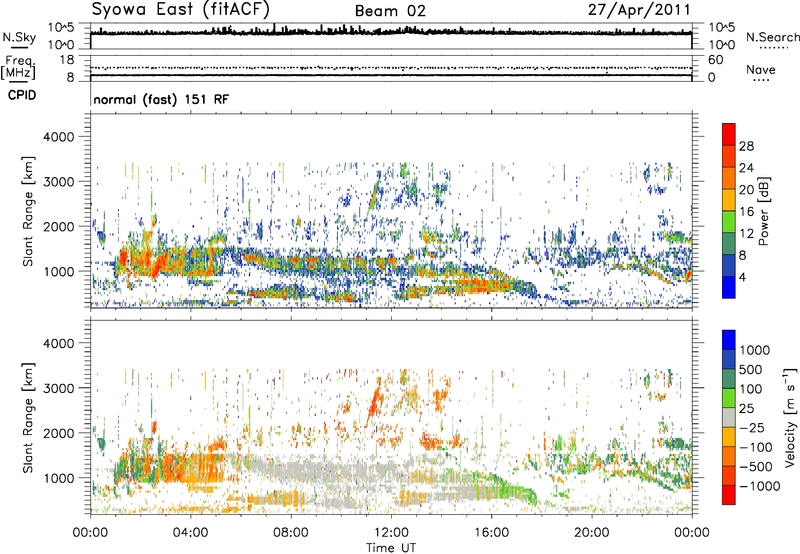This screenshot has width=800, height=554.
Task: Select the "N.Search" legend label
Action: click(x=772, y=37)
